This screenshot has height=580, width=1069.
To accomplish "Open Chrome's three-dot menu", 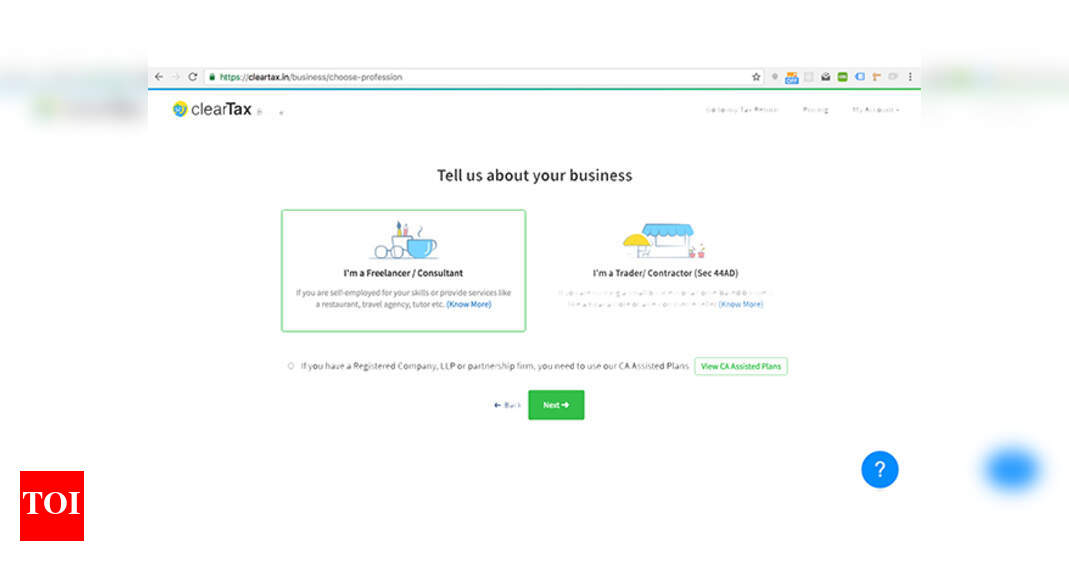I will (910, 76).
